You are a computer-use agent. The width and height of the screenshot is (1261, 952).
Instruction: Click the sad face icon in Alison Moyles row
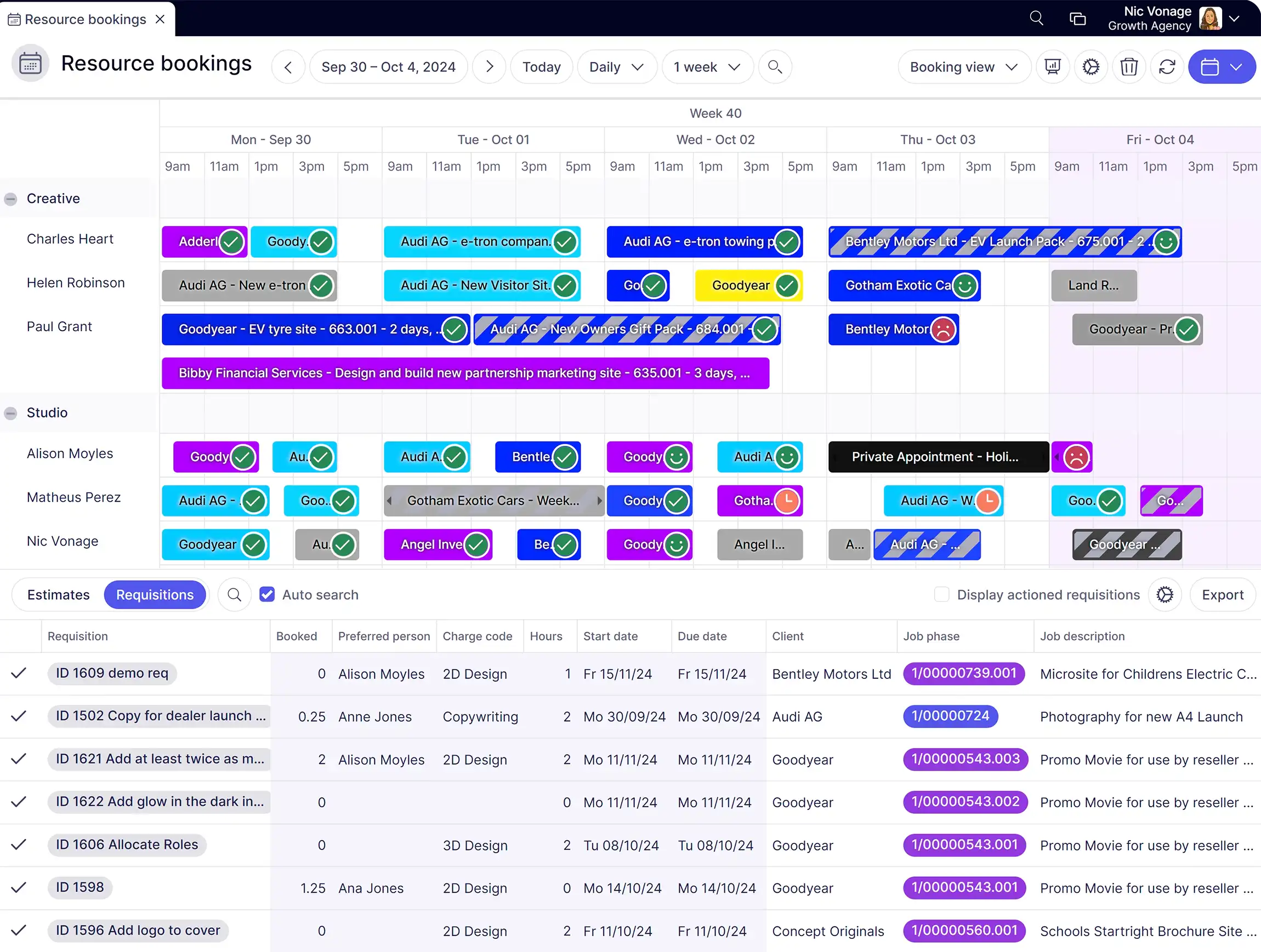click(x=1076, y=457)
